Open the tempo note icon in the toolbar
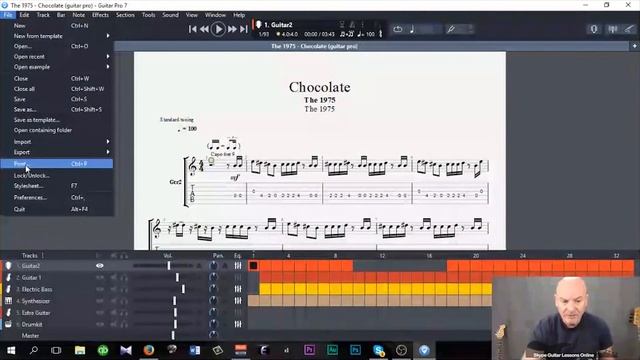640x360 pixels. [x=412, y=29]
